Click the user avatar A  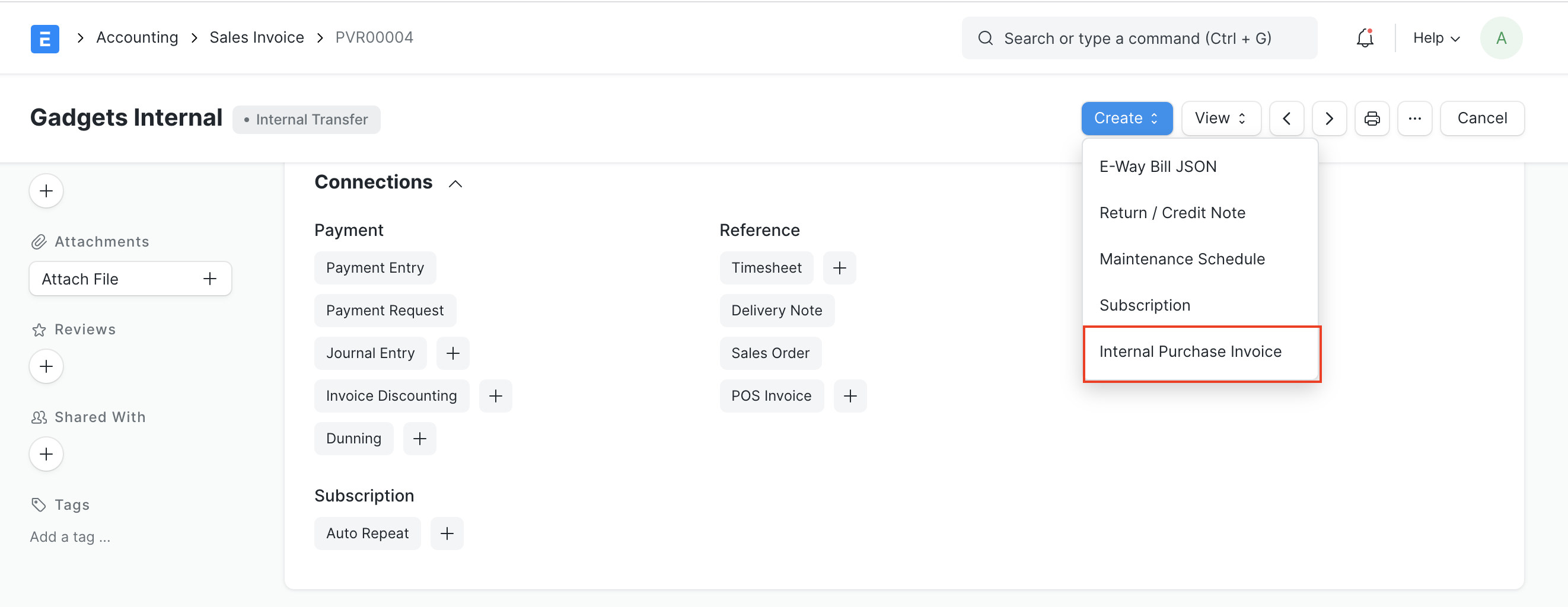[1500, 39]
